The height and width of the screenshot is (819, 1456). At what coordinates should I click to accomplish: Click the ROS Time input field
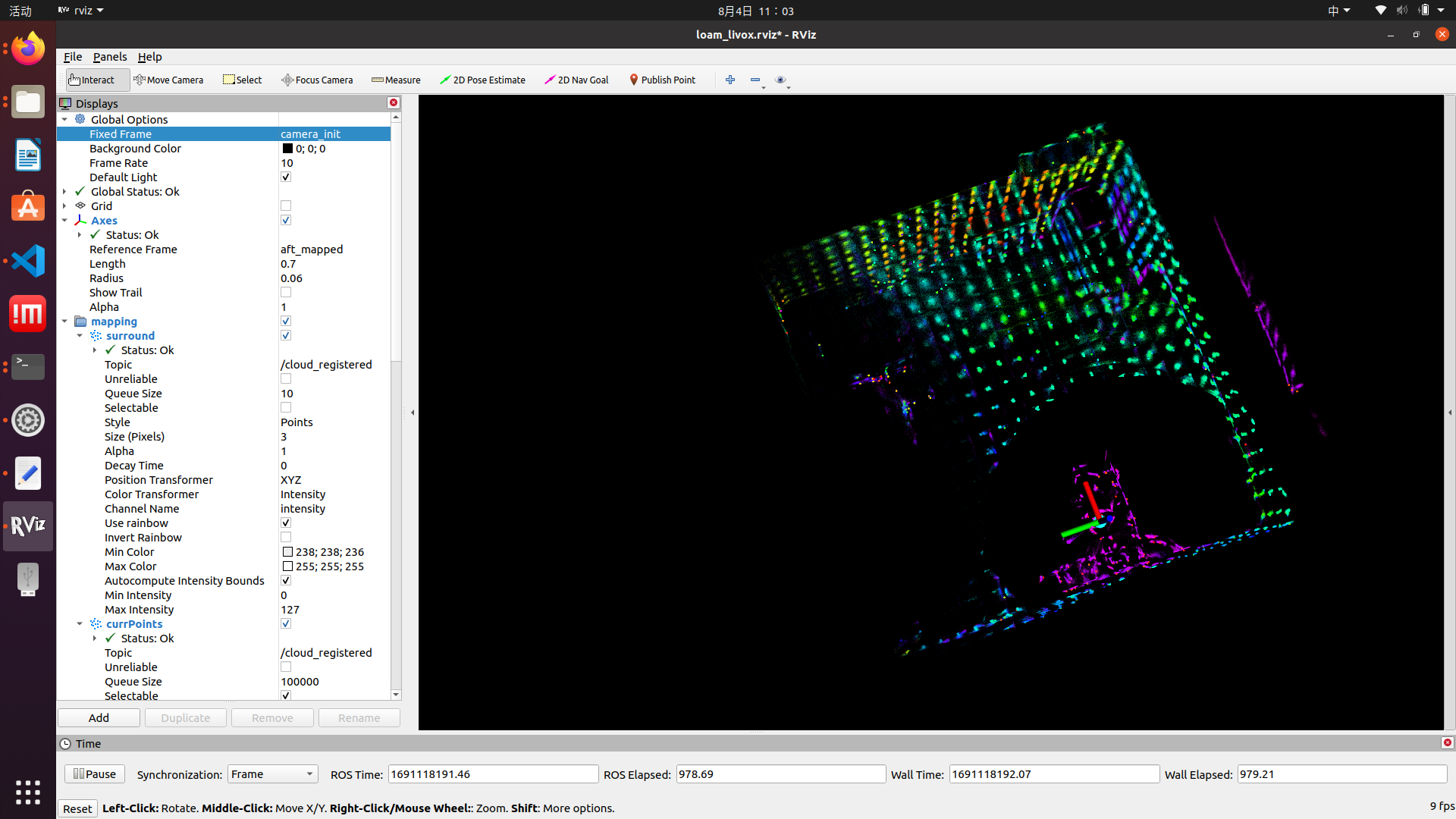pyautogui.click(x=493, y=774)
